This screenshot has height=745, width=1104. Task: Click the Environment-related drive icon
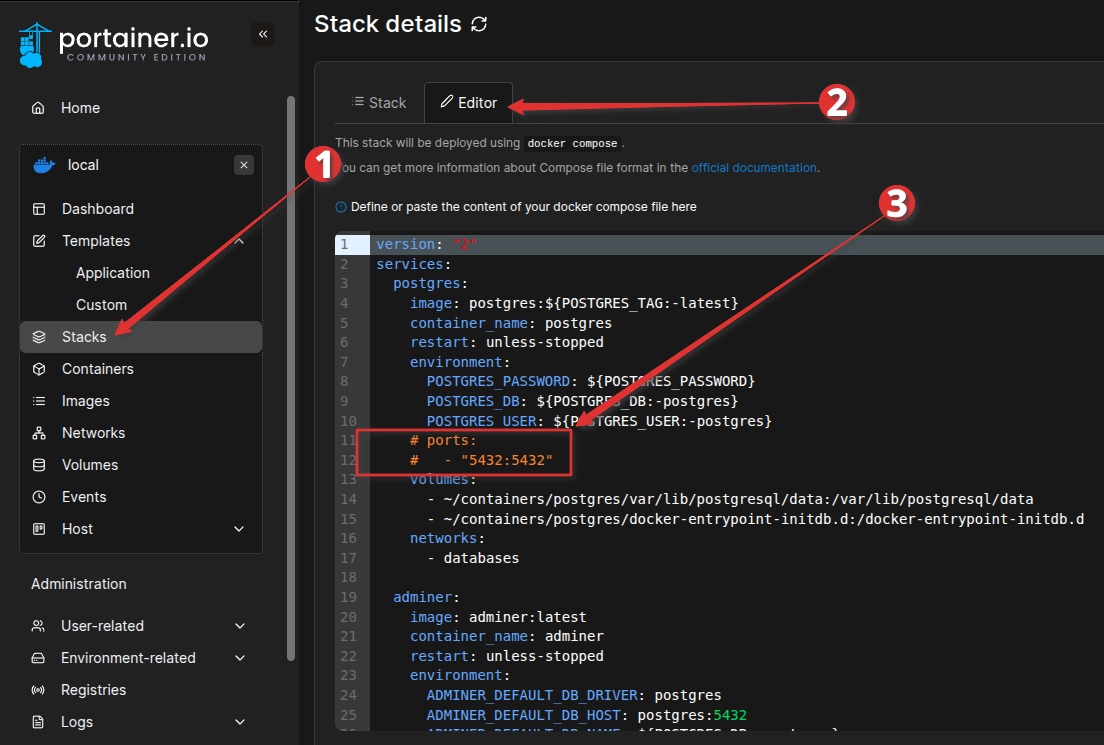pos(39,658)
